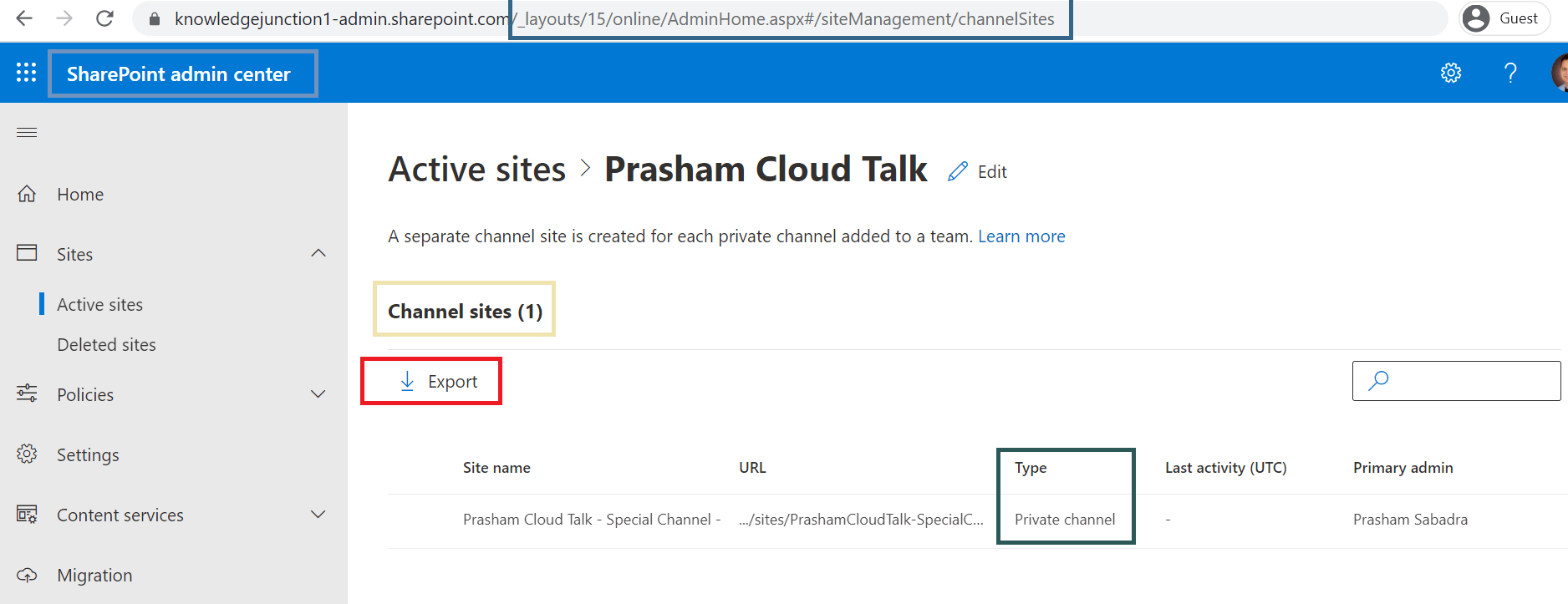1568x604 pixels.
Task: Open the app launcher waffle icon
Action: coord(26,73)
